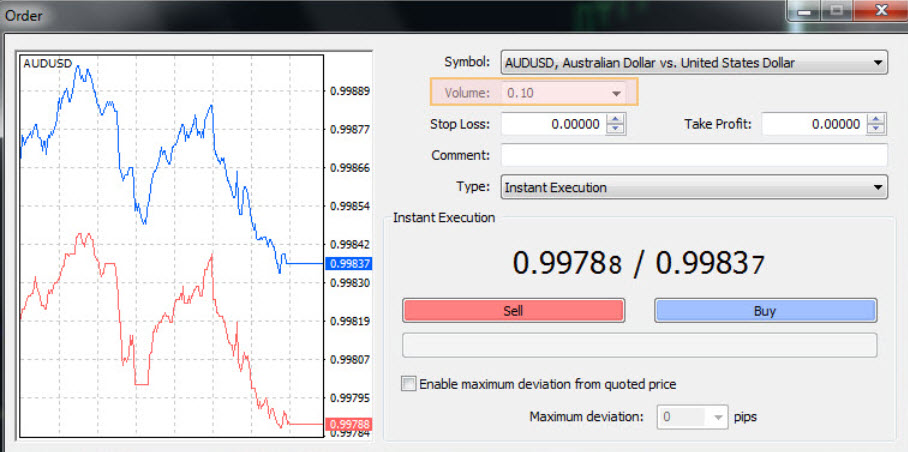908x452 pixels.
Task: Click the Take Profit value field
Action: pos(814,124)
